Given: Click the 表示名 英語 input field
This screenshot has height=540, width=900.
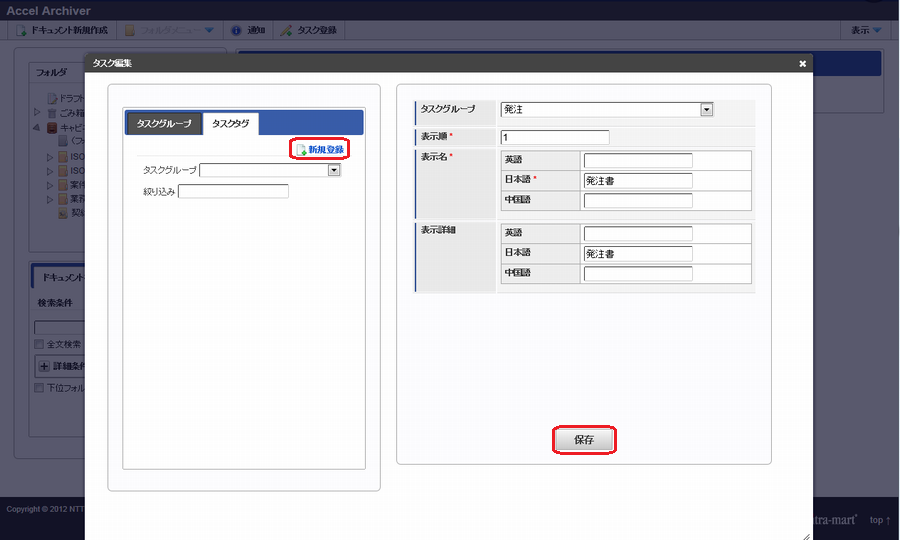Looking at the screenshot, I should [638, 160].
